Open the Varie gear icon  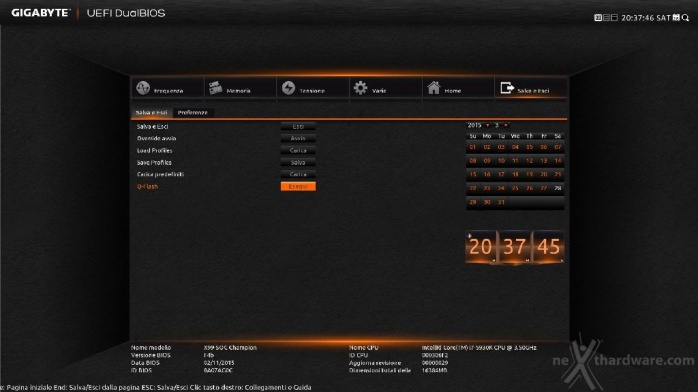tap(361, 88)
